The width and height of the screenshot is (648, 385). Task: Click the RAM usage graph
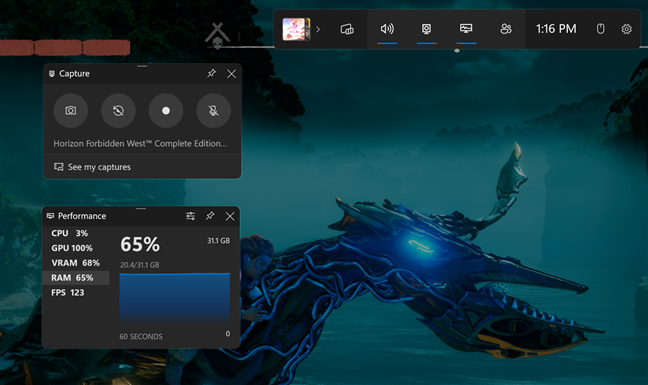pyautogui.click(x=175, y=297)
